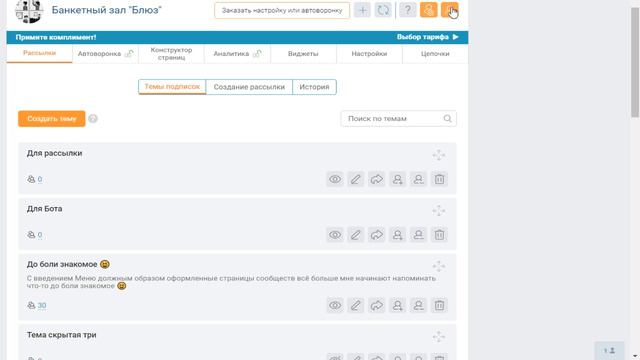Share the 'Для Бота' topic
This screenshot has height=360, width=640.
377,235
